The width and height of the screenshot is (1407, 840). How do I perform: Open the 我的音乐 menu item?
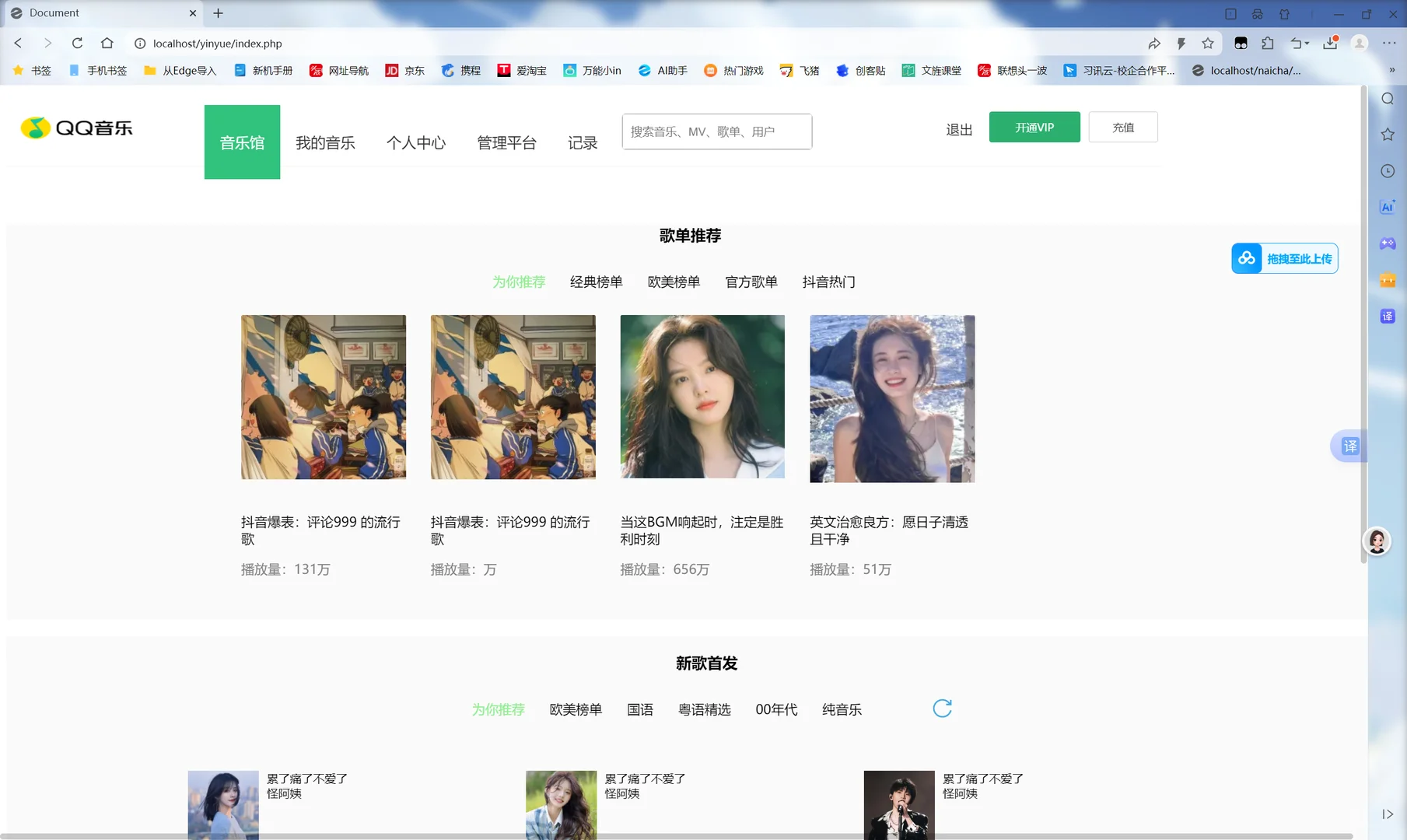[327, 142]
